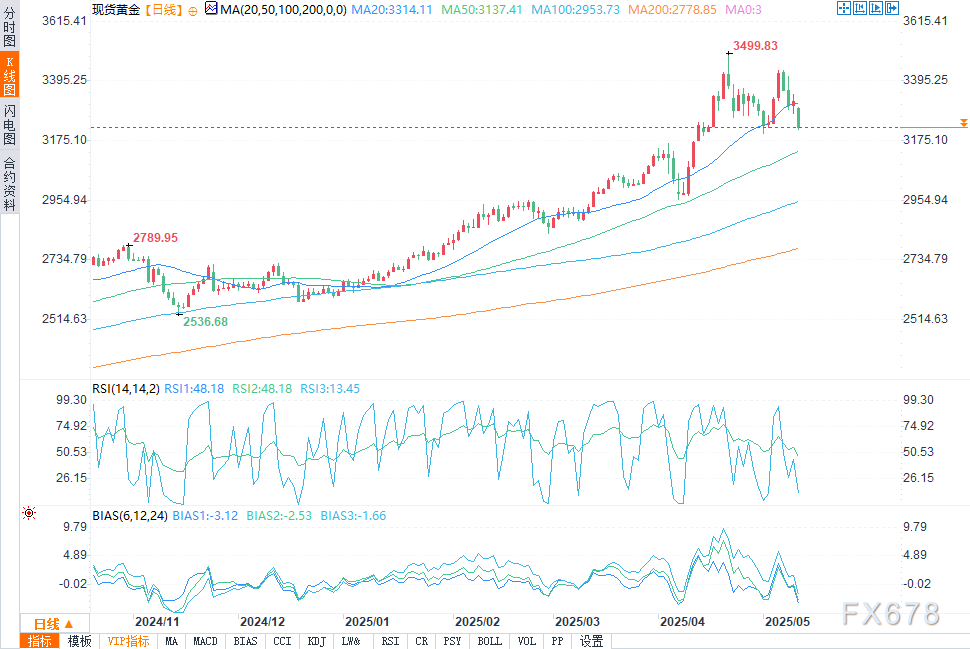
Task: Click the red sun icon beside BIAS
Action: point(29,513)
